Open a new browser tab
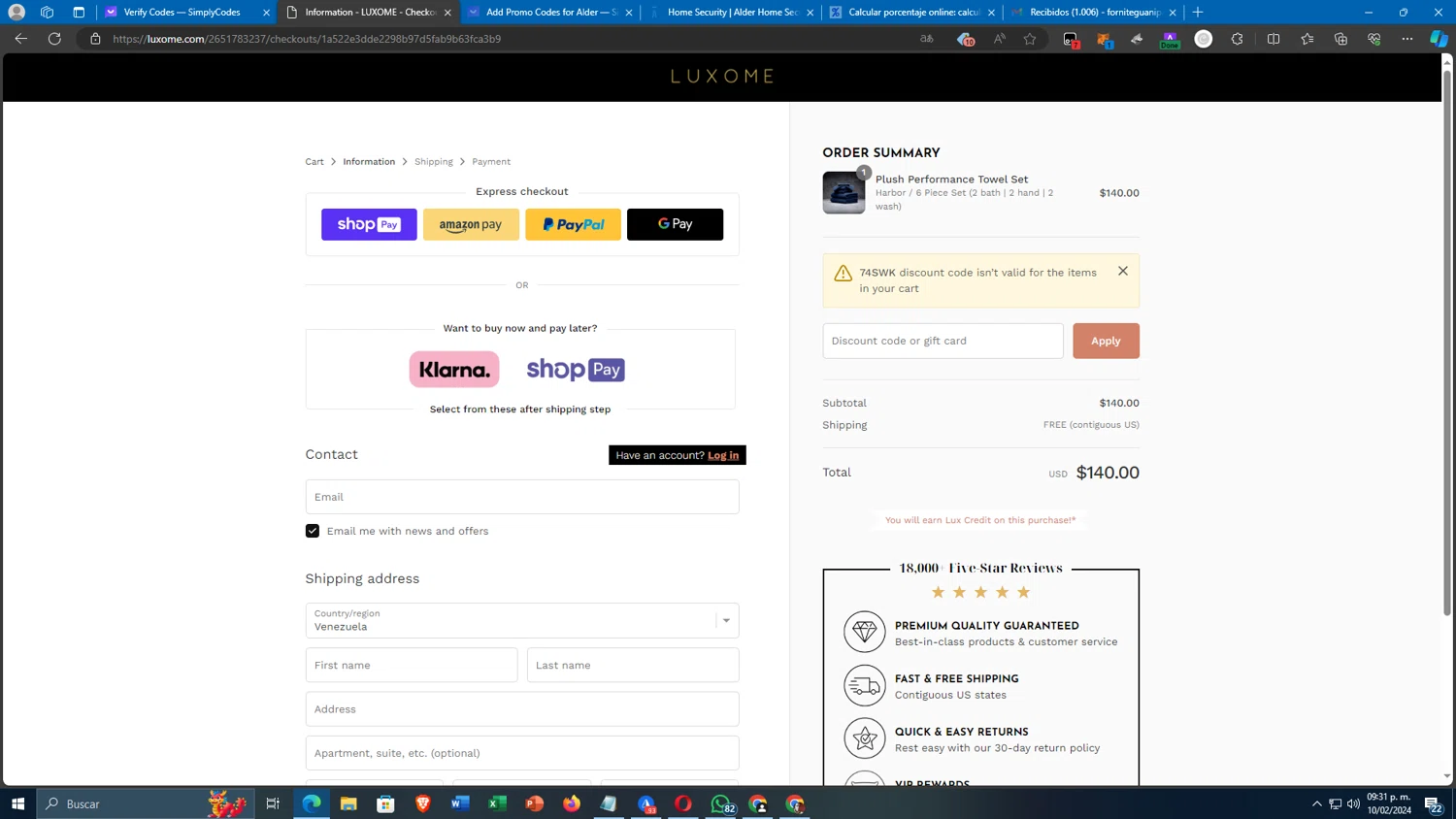The image size is (1456, 819). point(1198,13)
